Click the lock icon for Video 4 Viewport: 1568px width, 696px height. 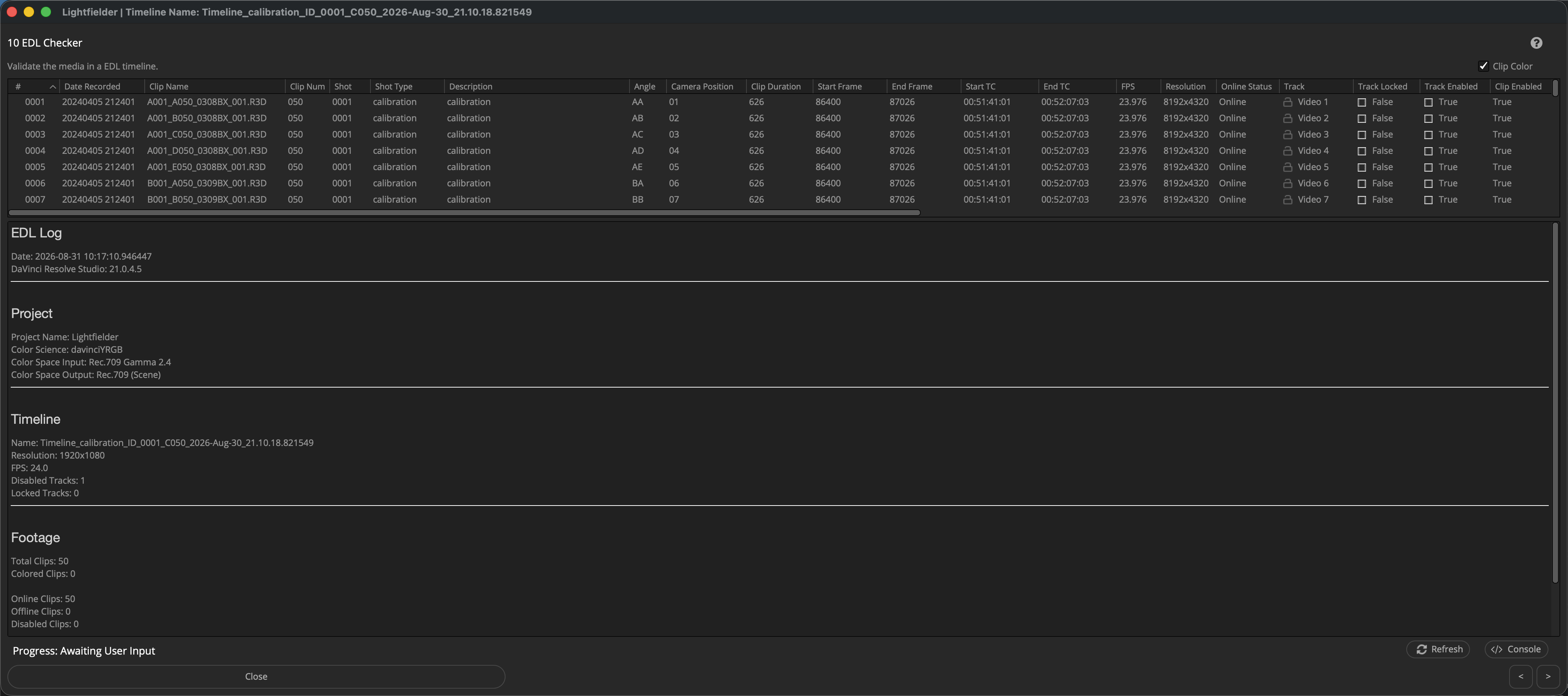click(1287, 151)
